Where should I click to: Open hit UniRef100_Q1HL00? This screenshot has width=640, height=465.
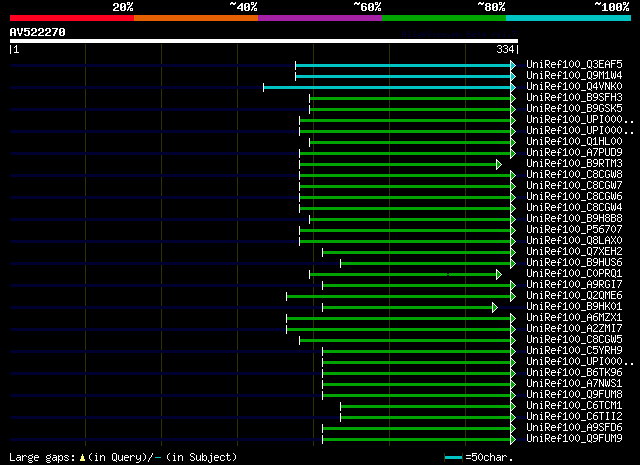(x=574, y=142)
